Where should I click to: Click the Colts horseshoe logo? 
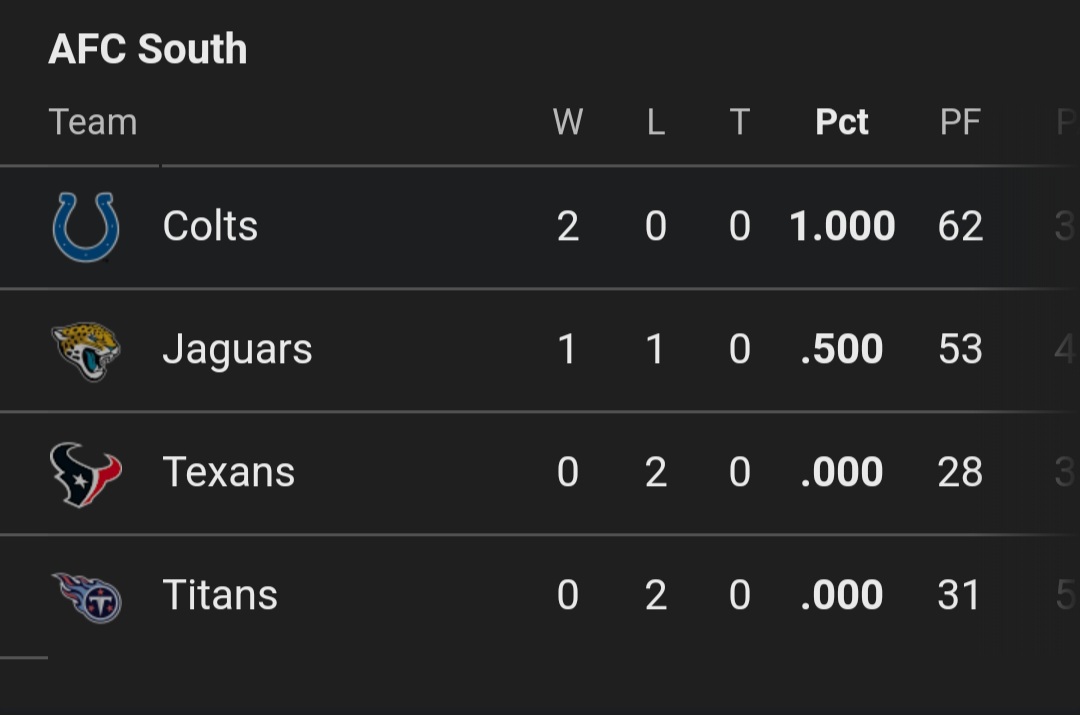pyautogui.click(x=86, y=227)
